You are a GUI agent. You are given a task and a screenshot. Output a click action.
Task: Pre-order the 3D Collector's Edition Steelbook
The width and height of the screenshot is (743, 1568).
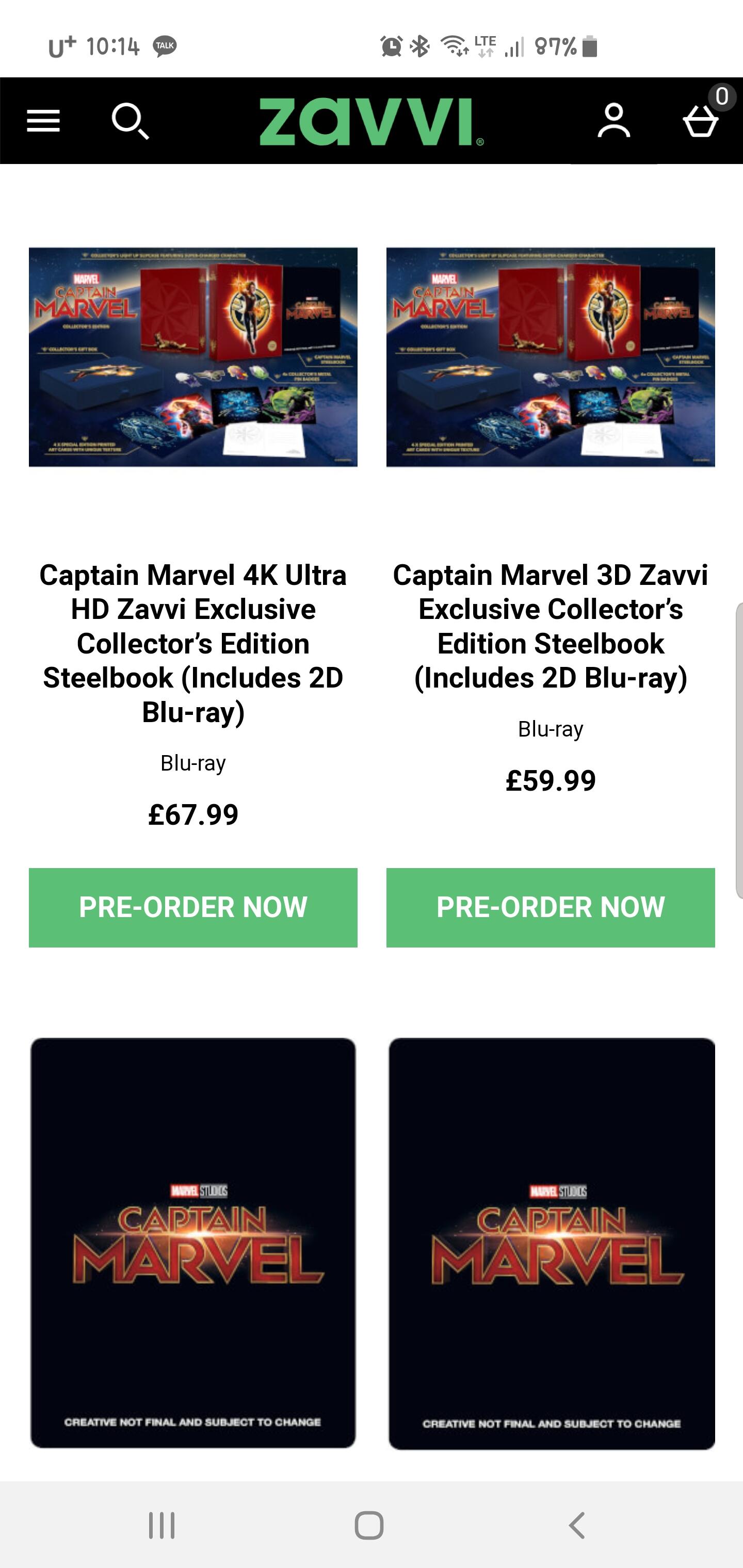click(551, 907)
